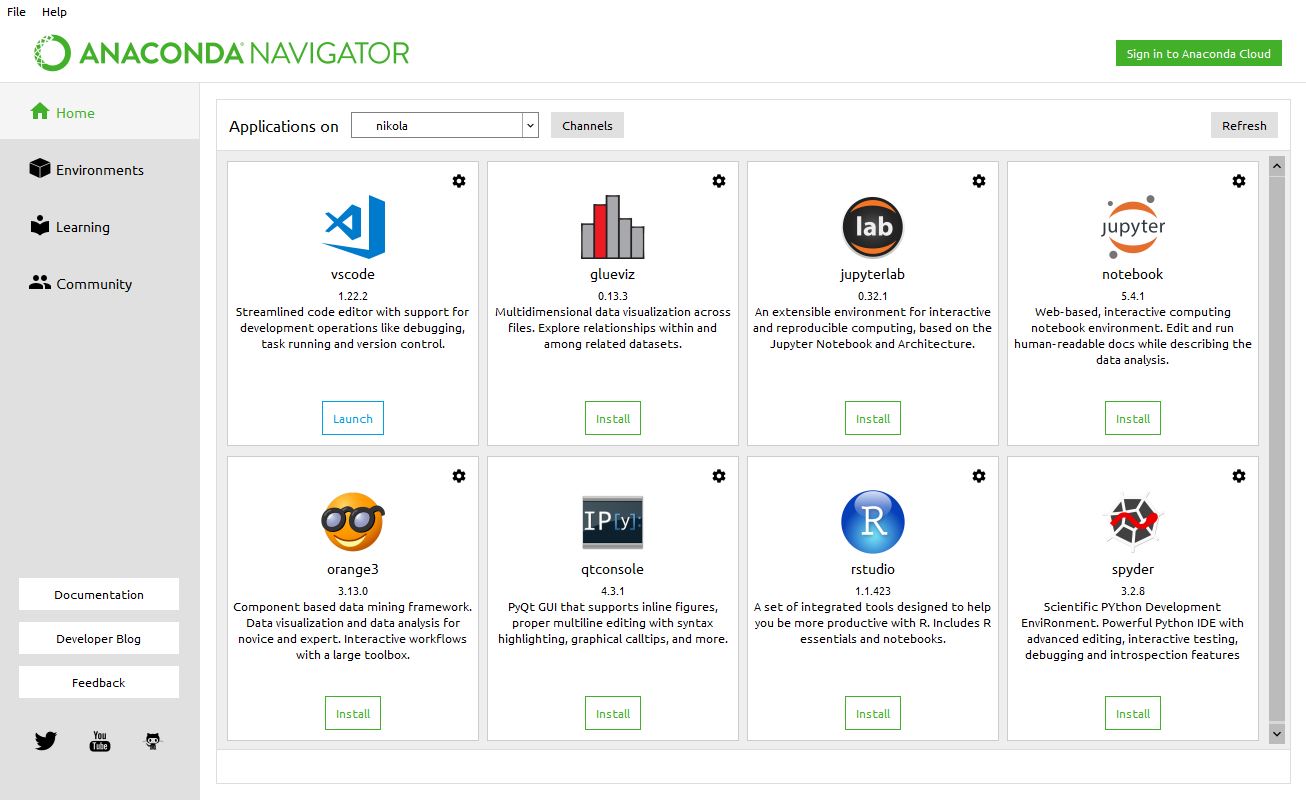This screenshot has height=800, width=1306.
Task: Open the Documentation link button
Action: pos(99,594)
